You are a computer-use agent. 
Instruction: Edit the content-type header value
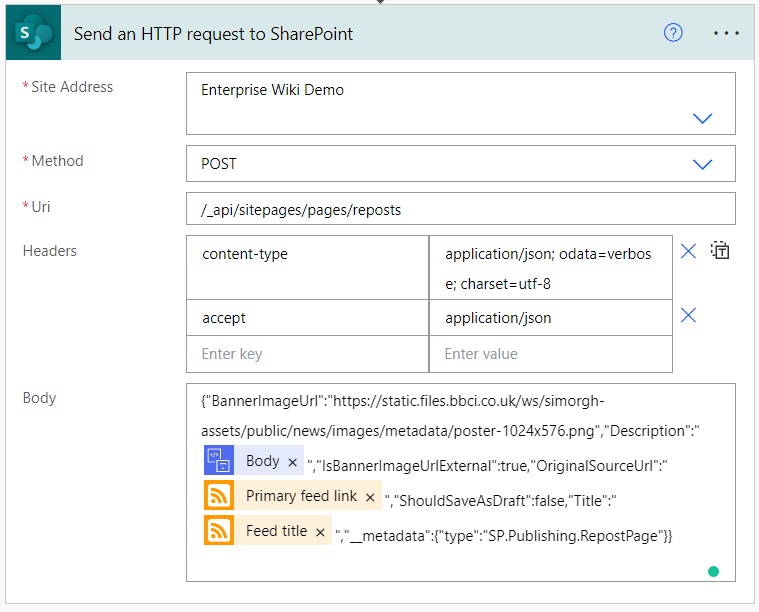point(550,267)
